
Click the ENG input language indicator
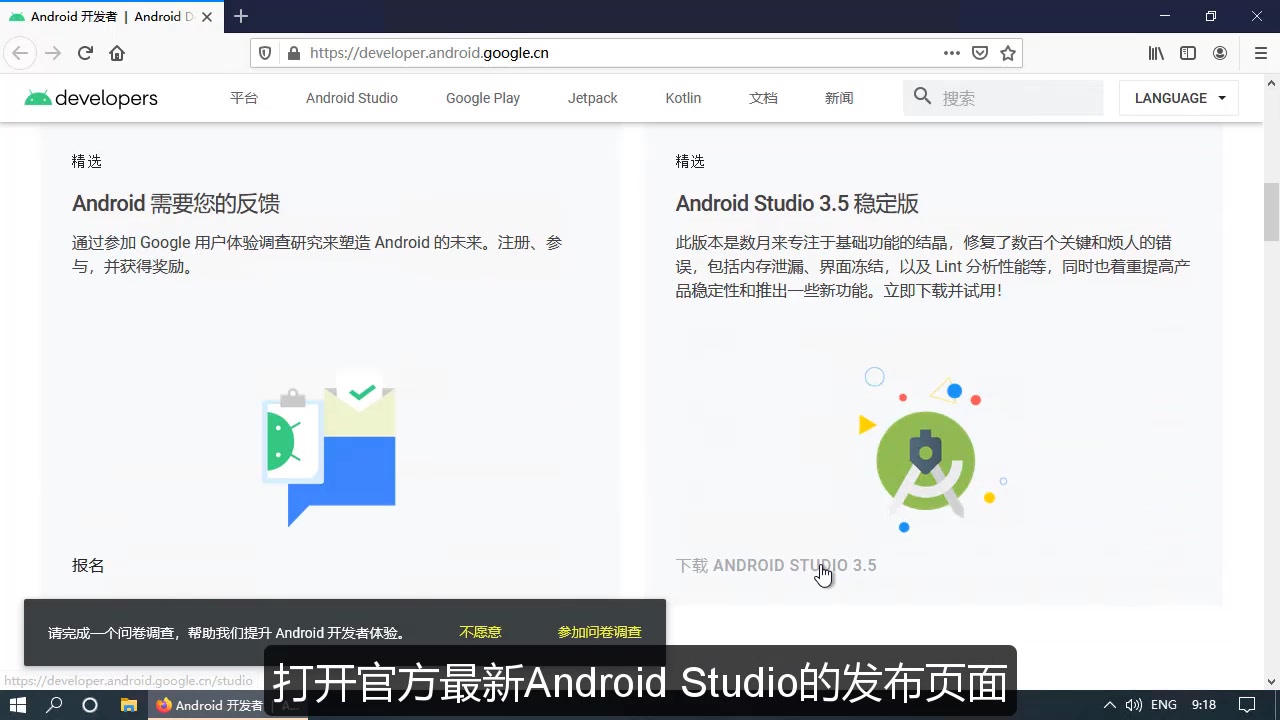[x=1164, y=705]
